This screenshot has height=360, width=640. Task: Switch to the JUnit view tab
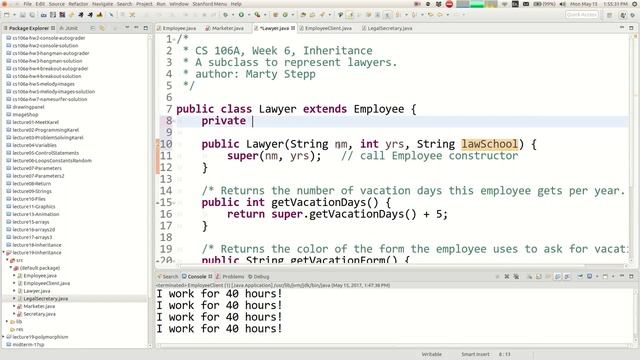pos(69,28)
